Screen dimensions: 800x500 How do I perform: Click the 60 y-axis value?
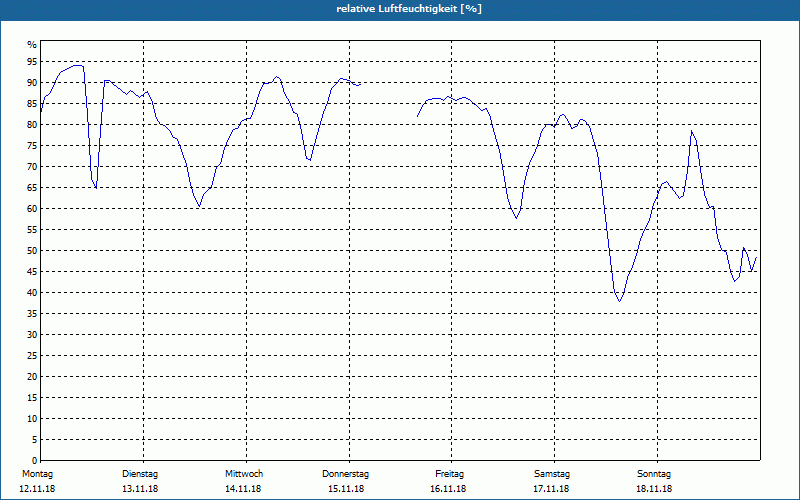click(32, 209)
